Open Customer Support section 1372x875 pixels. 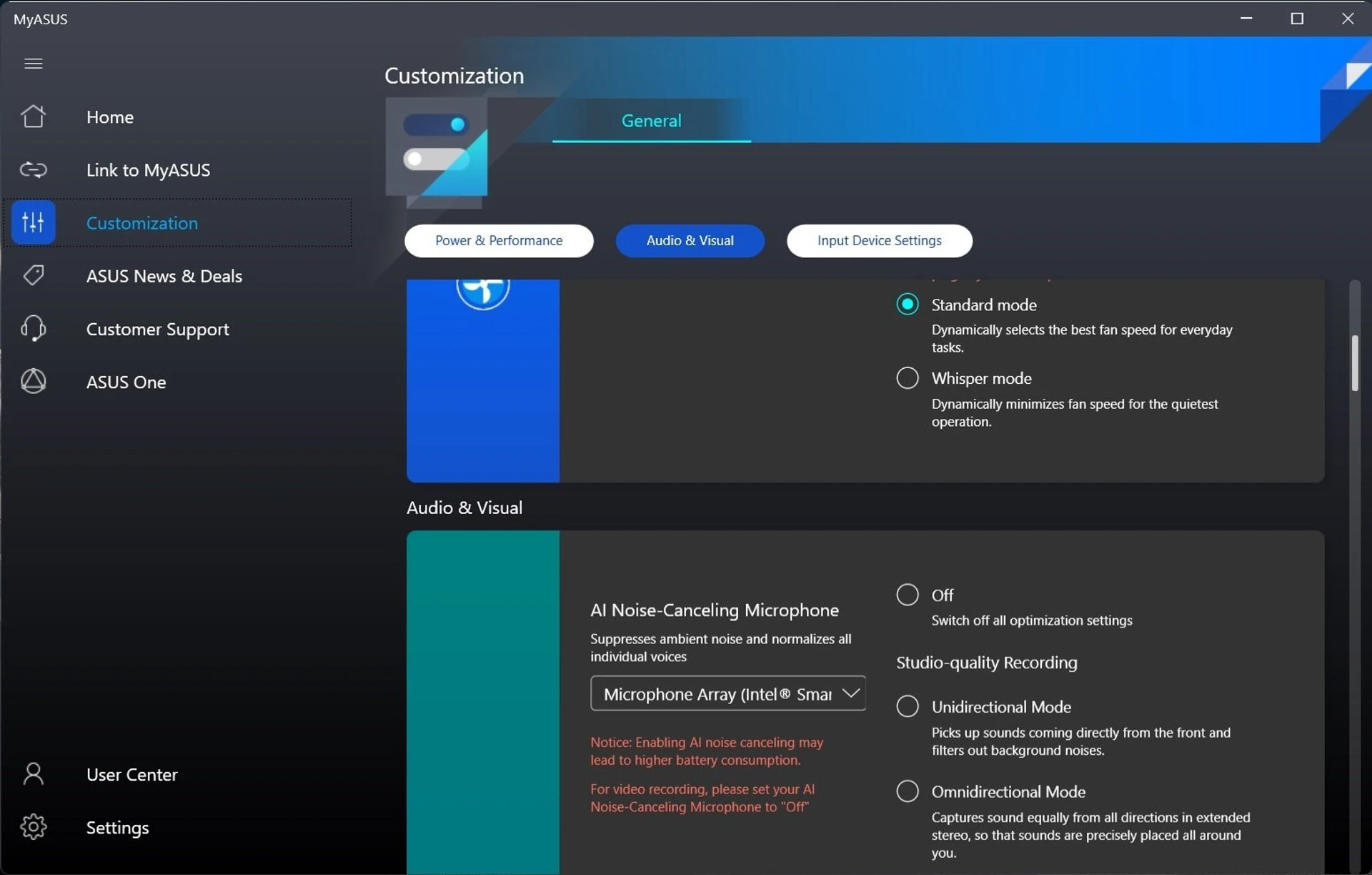point(158,329)
